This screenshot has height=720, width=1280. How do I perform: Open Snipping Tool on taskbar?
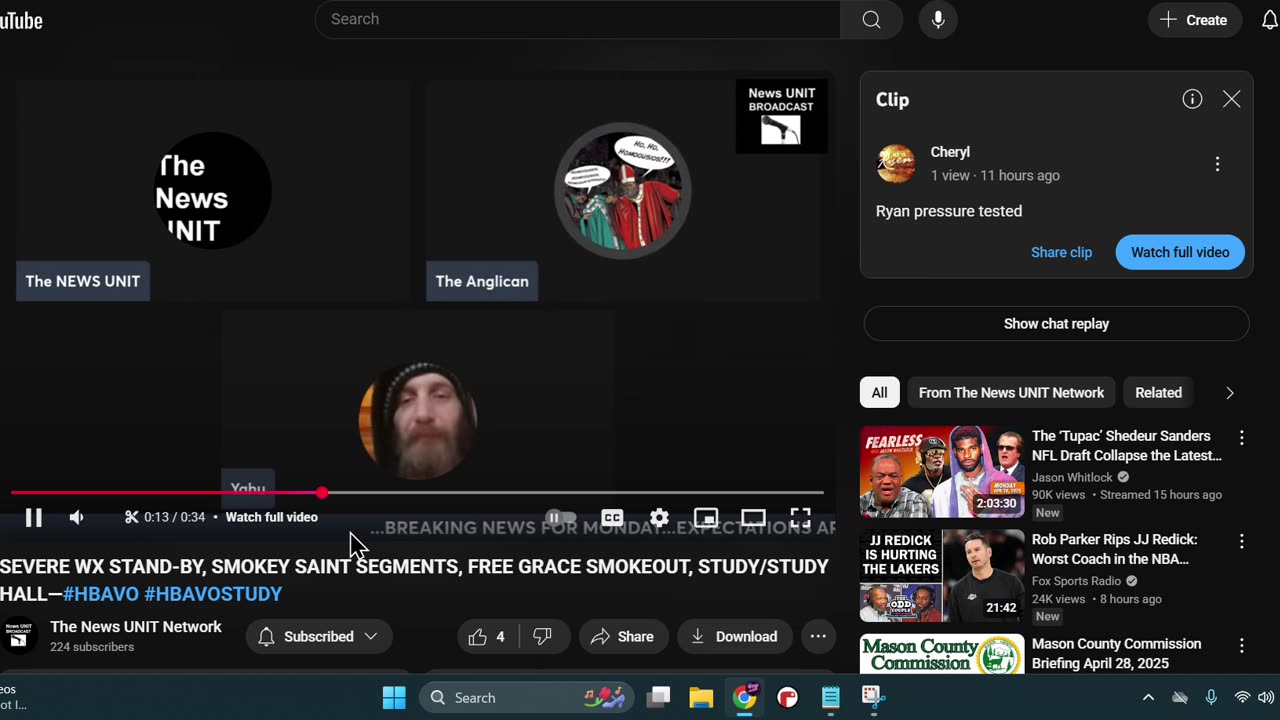873,697
